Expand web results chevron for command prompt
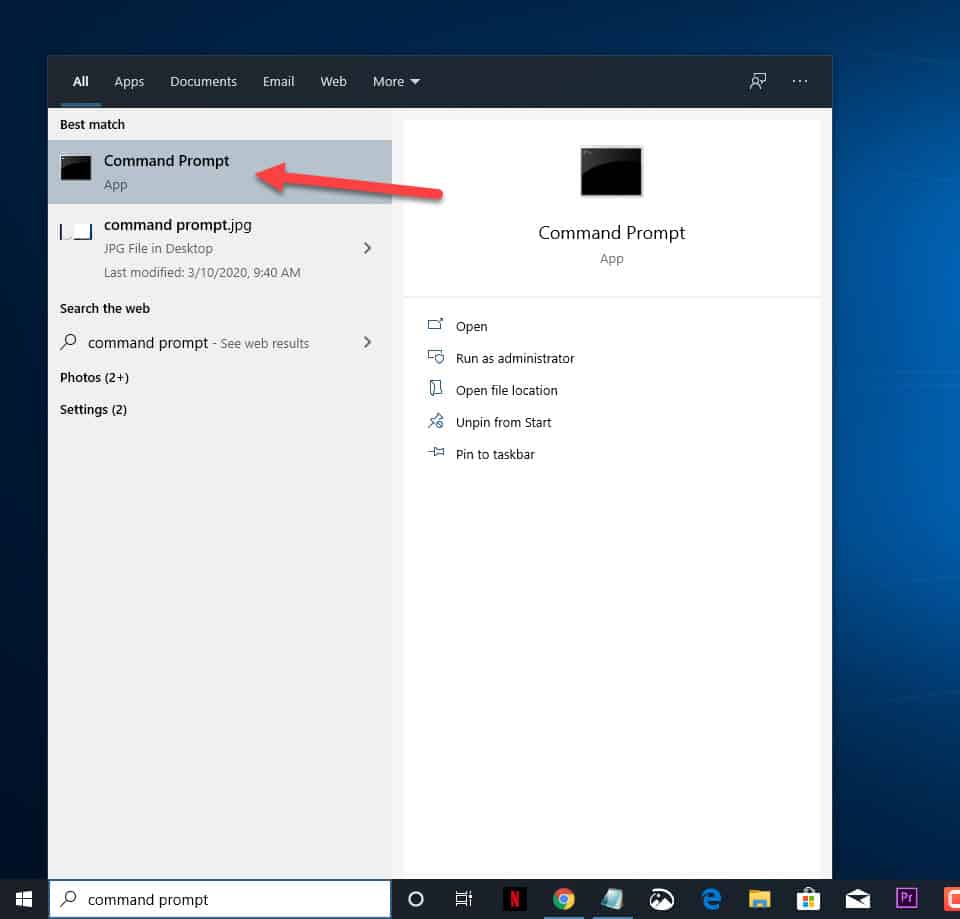Viewport: 960px width, 919px height. pyautogui.click(x=367, y=342)
